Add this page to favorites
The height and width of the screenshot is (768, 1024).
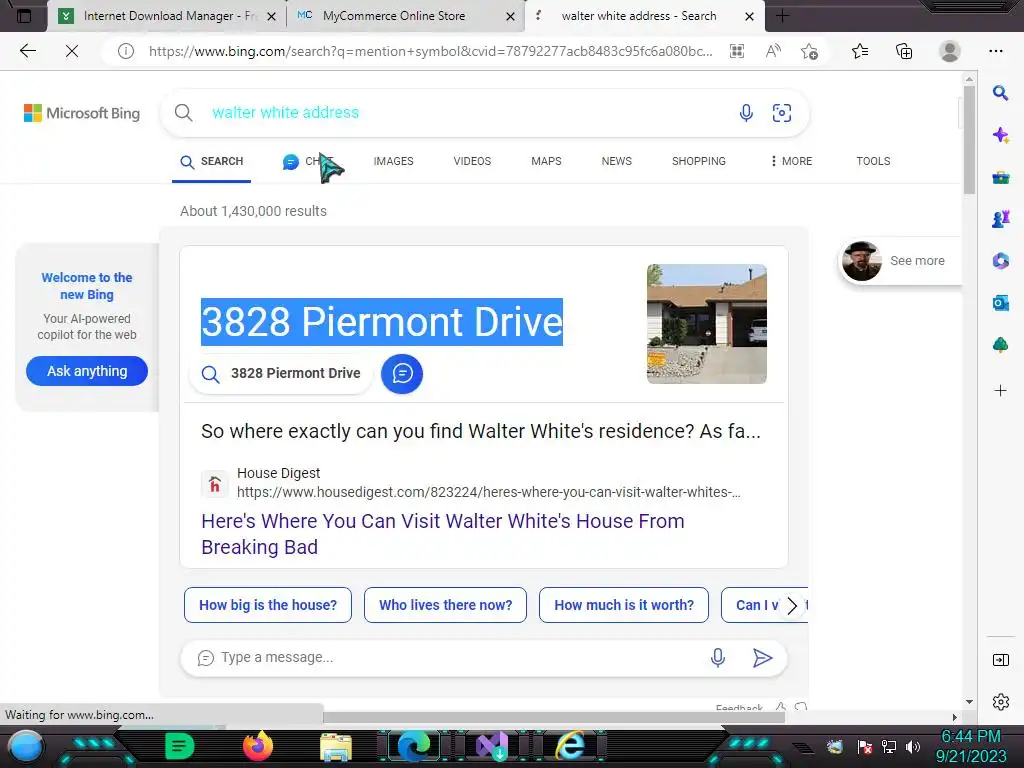[x=810, y=51]
